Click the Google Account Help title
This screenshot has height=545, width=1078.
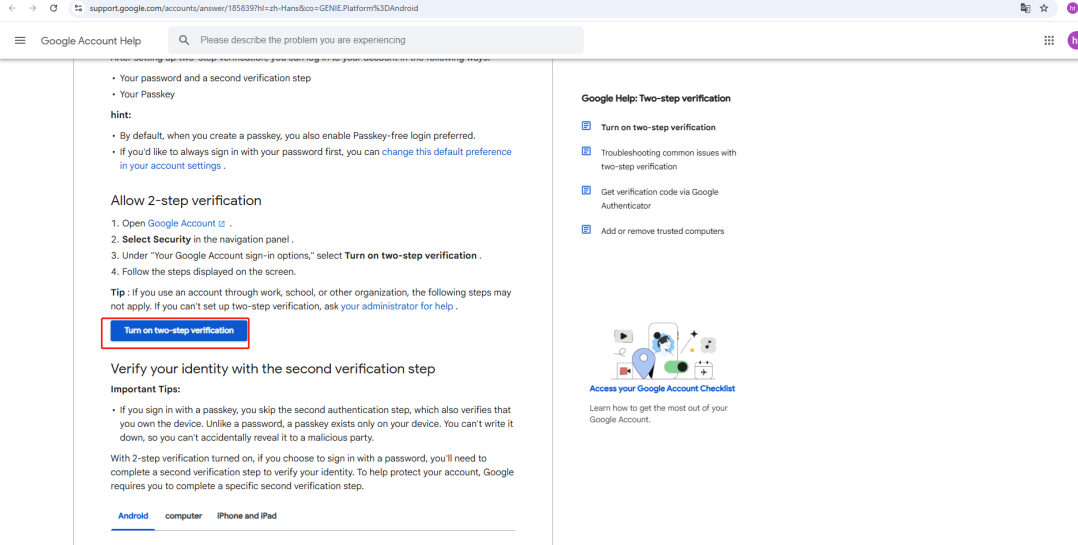coord(91,41)
